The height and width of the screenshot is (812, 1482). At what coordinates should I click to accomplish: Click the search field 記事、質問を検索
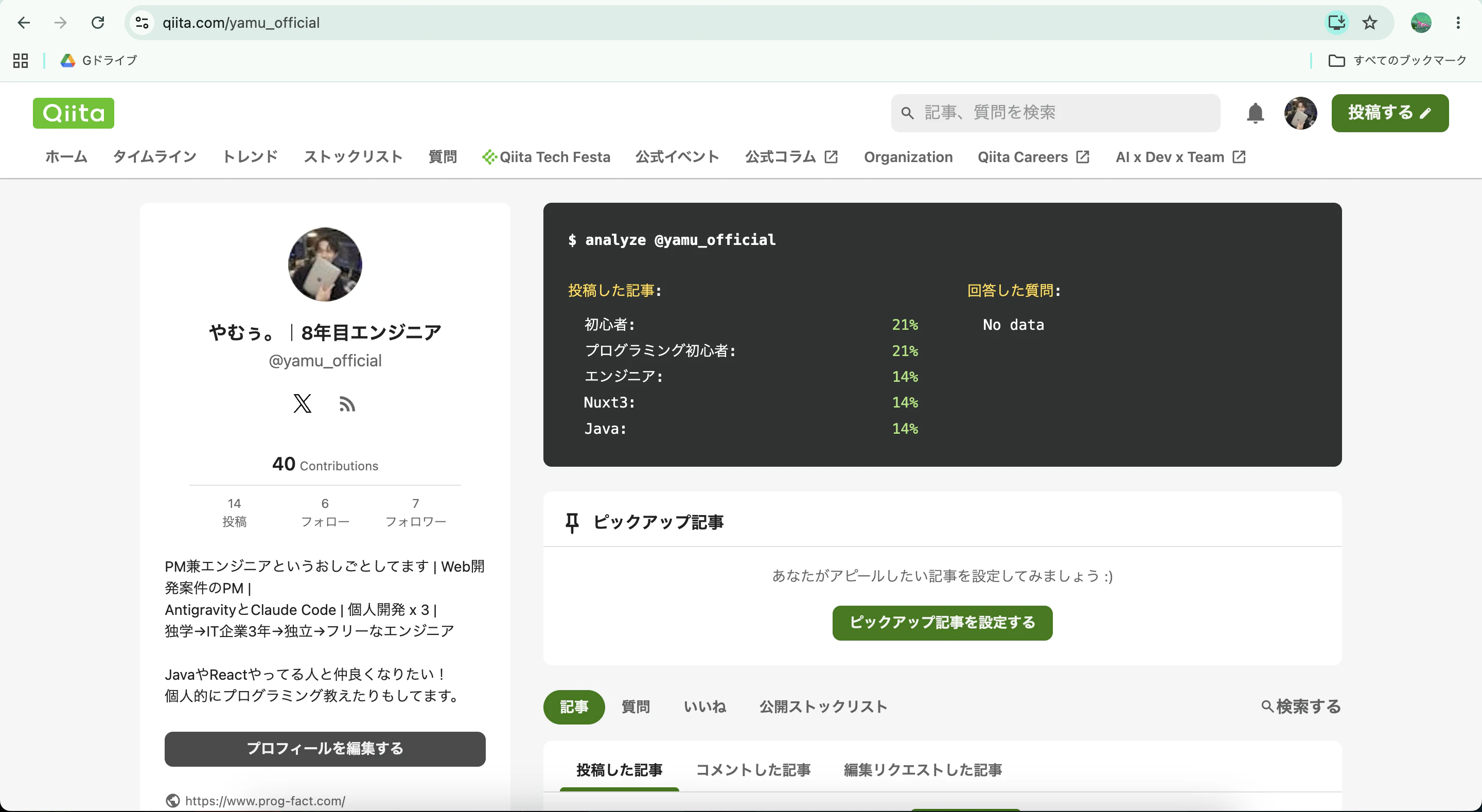(x=1055, y=113)
